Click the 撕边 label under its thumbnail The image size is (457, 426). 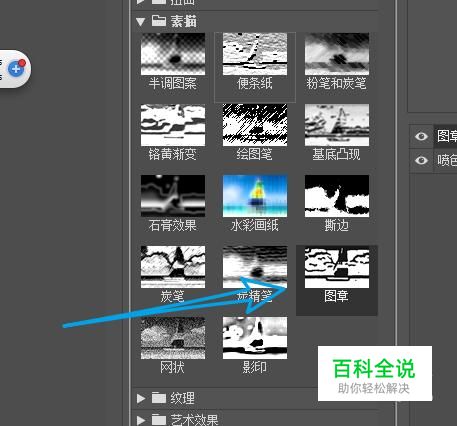pos(337,225)
